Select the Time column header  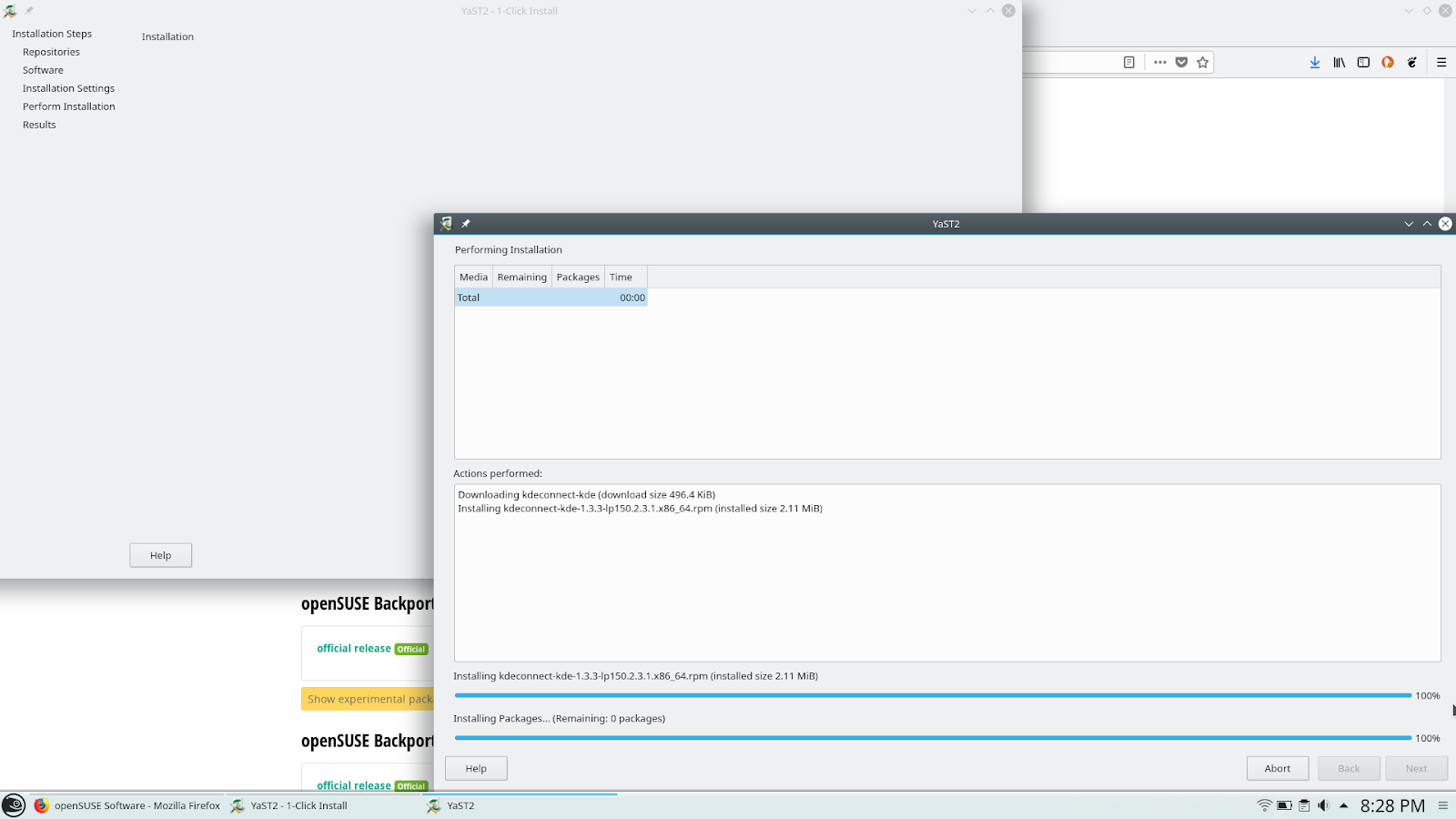click(626, 278)
